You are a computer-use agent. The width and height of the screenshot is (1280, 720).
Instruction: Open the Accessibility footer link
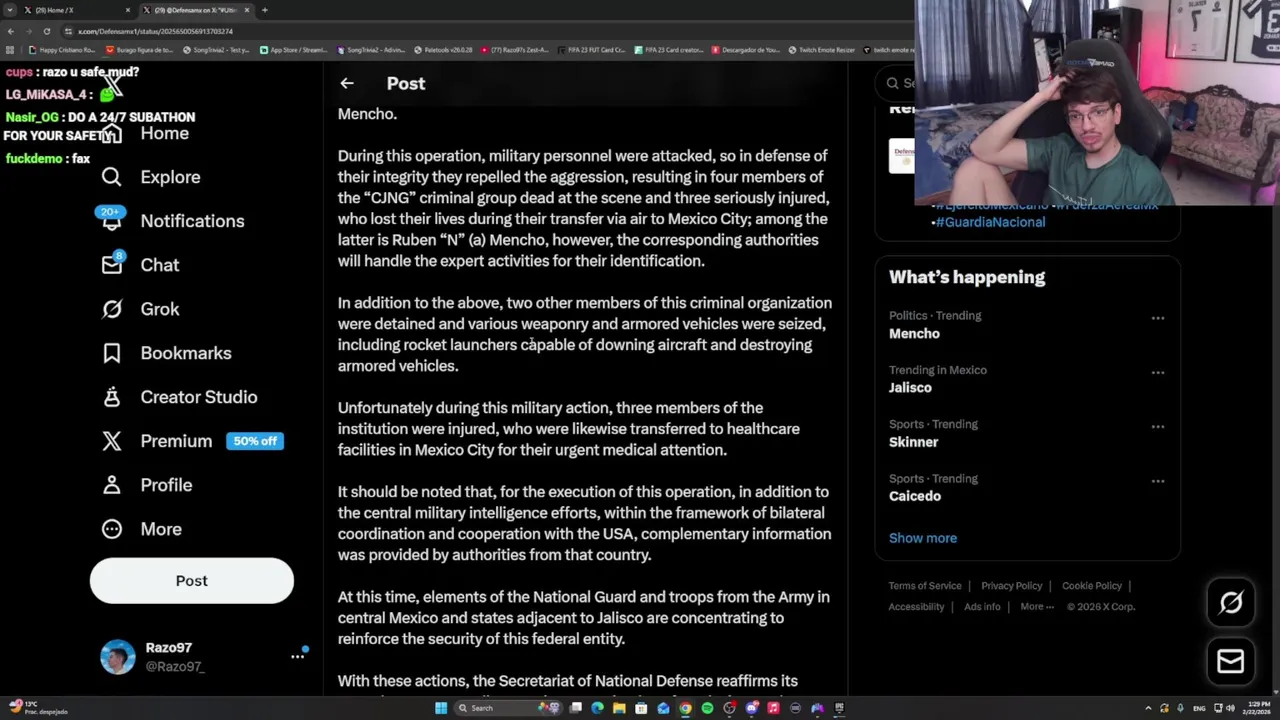(916, 607)
